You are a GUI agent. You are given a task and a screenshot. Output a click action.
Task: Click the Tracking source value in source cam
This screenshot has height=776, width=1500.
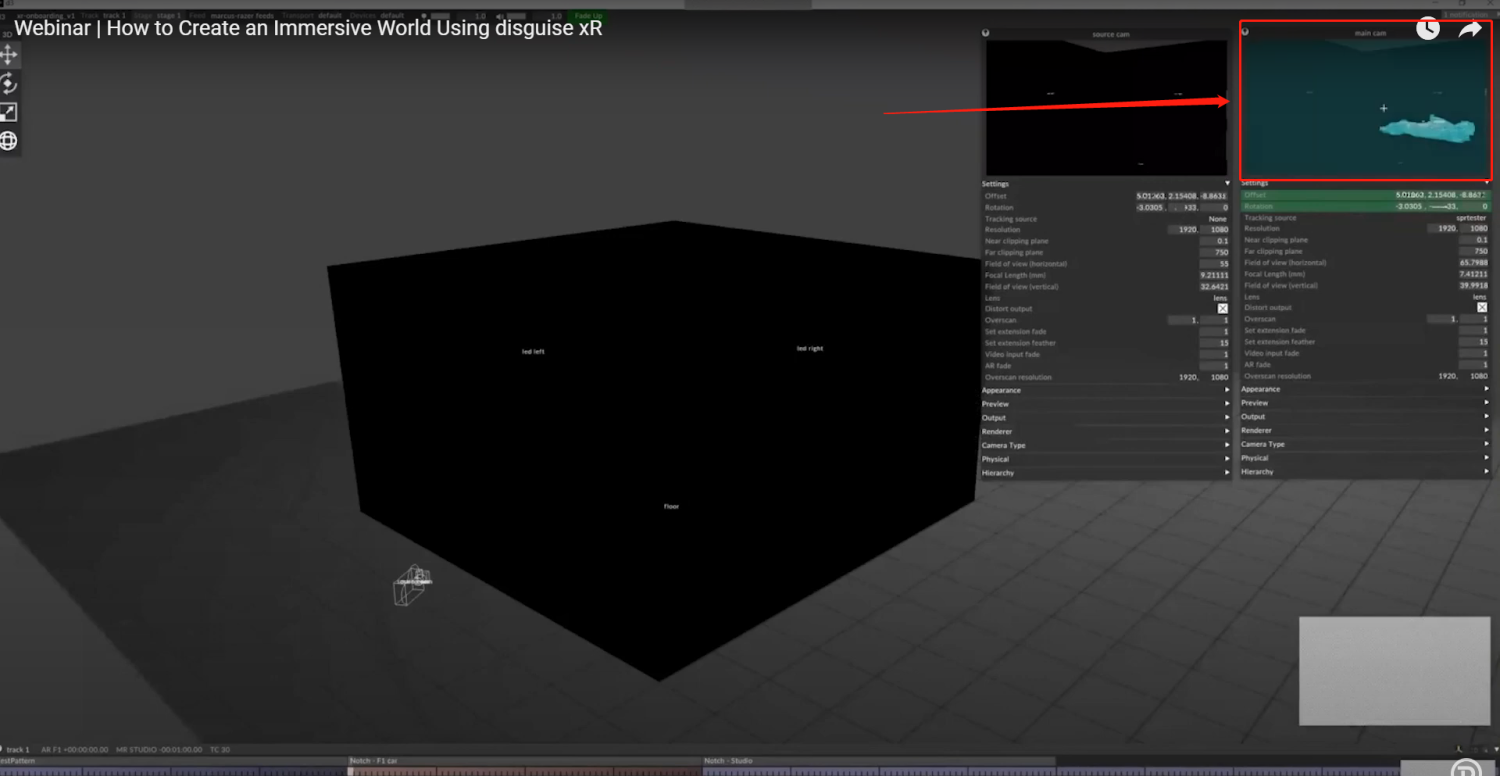1217,219
